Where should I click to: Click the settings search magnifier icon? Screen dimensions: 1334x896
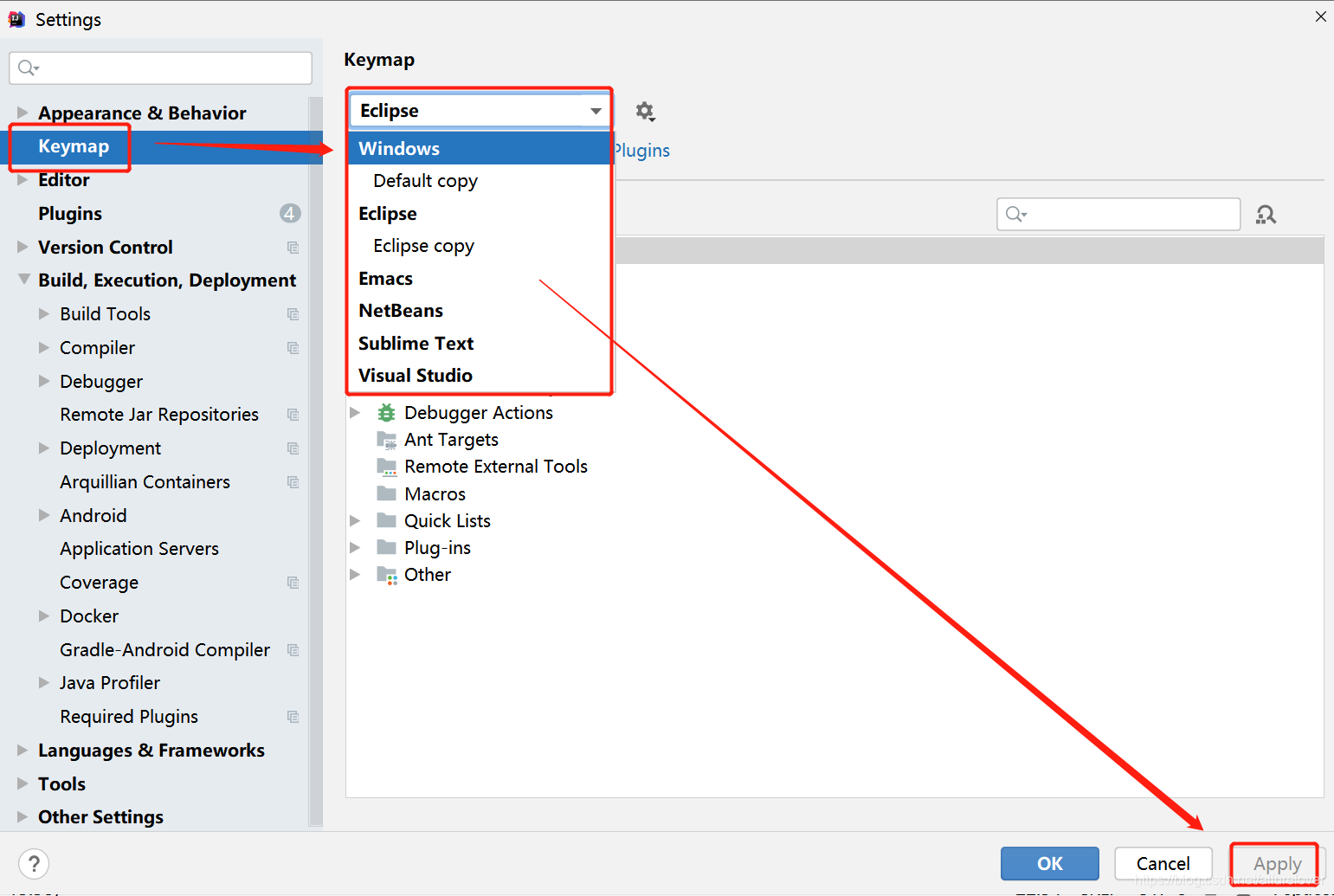(28, 68)
